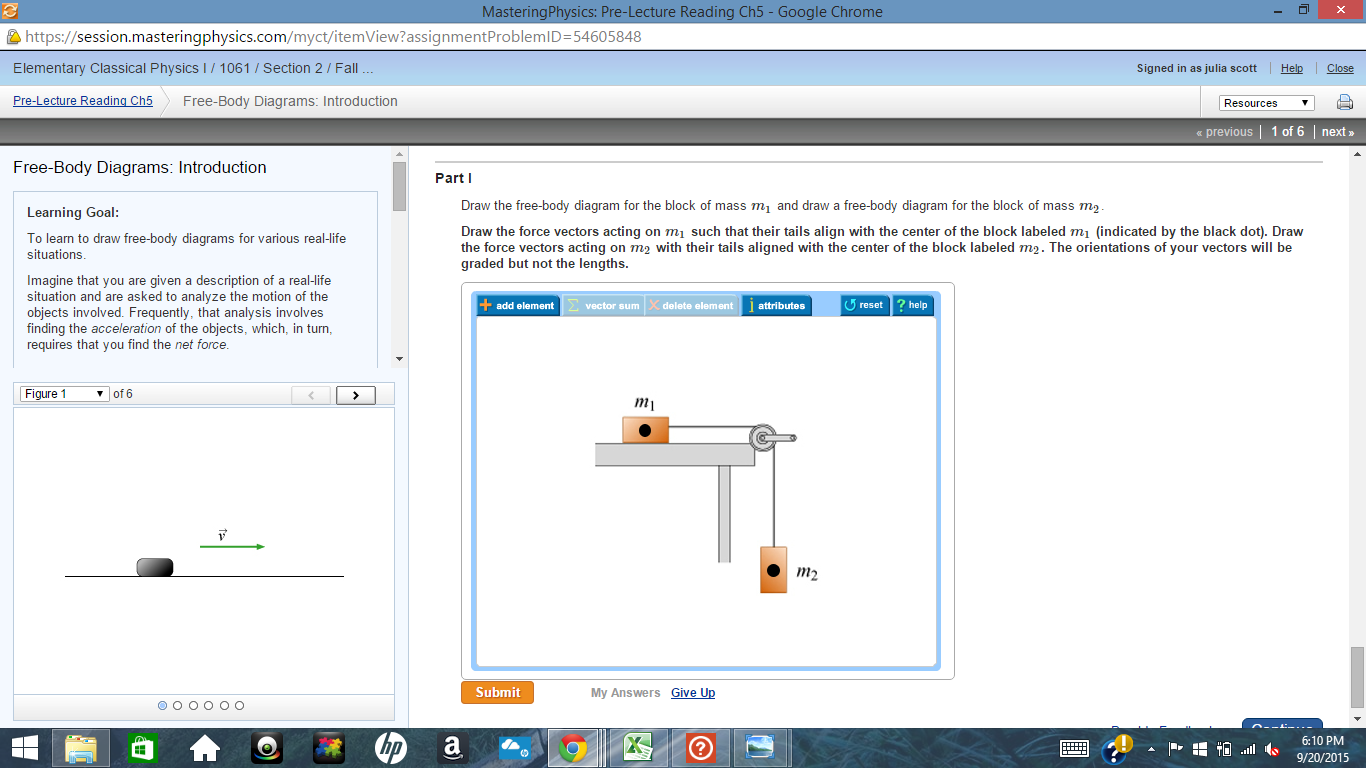Open the Help menu at top right
Screen dimensions: 1366x768
pyautogui.click(x=1291, y=68)
